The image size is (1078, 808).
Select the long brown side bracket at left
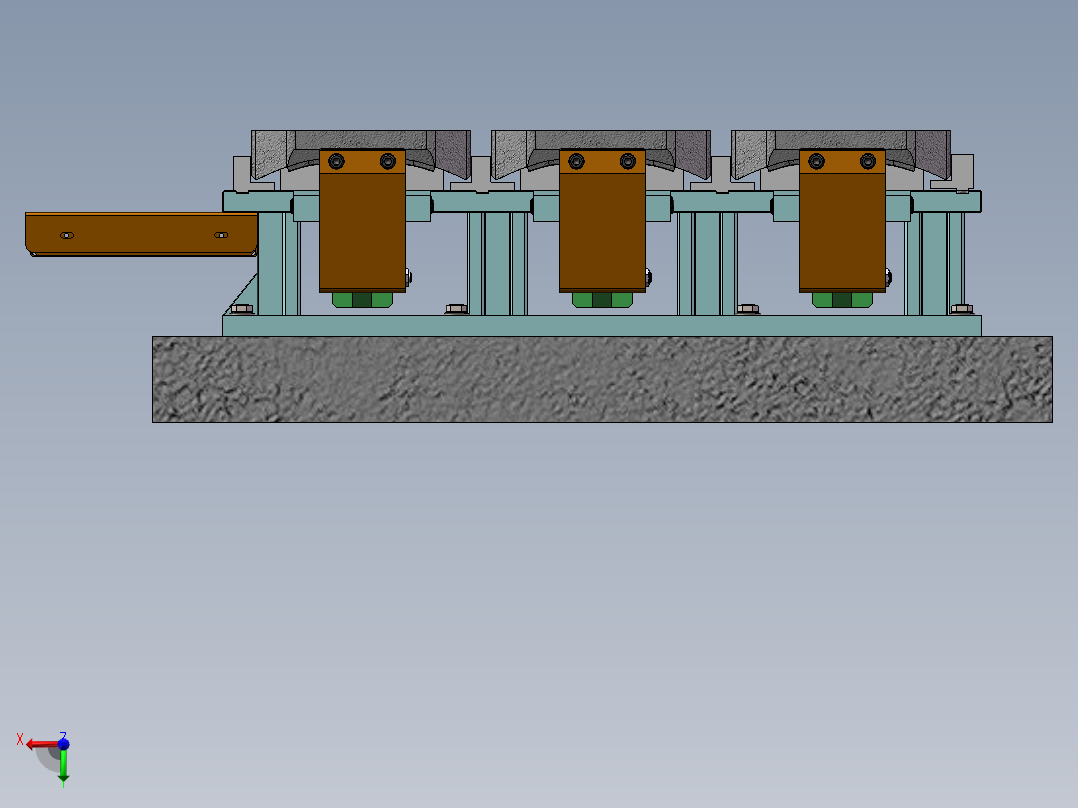point(142,234)
